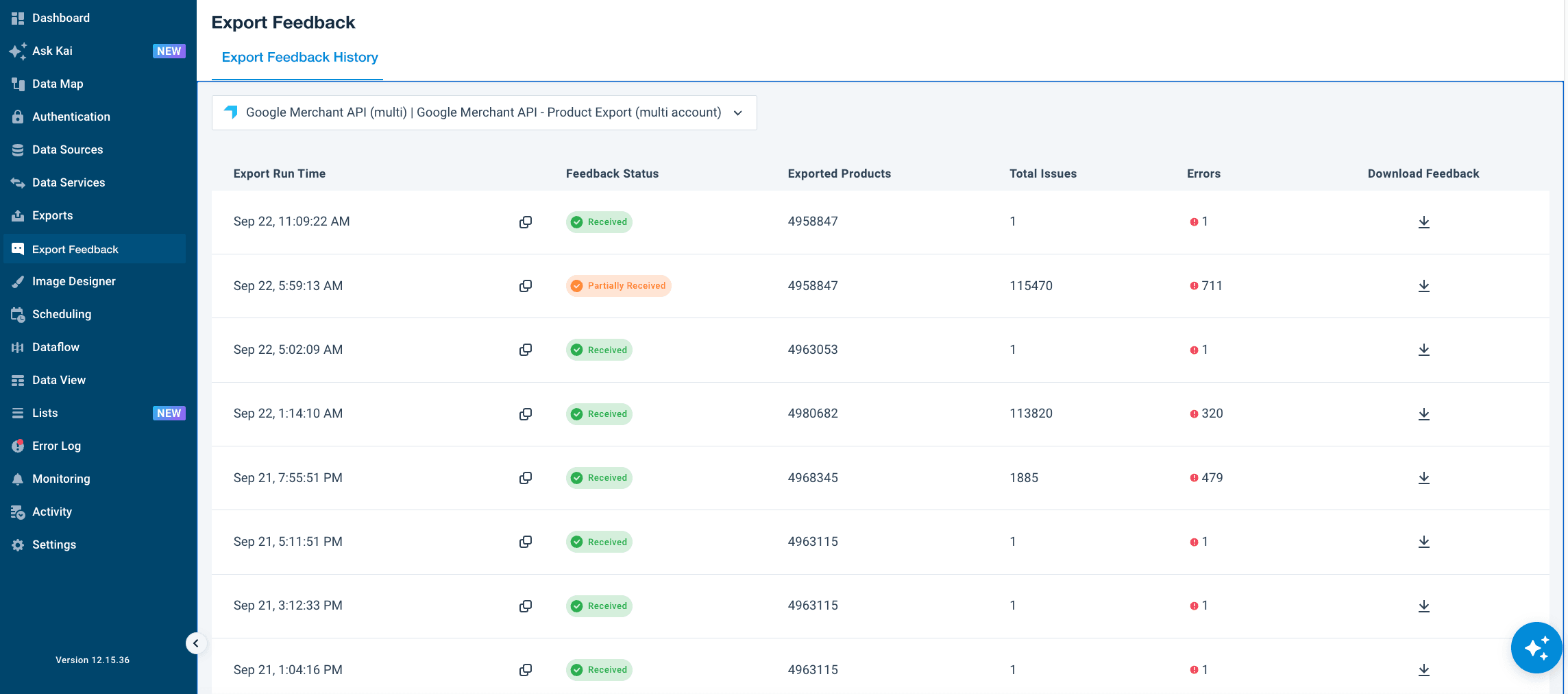Download feedback for Sep 22, 5:59:13 AM run
The image size is (1568, 694).
click(1423, 286)
